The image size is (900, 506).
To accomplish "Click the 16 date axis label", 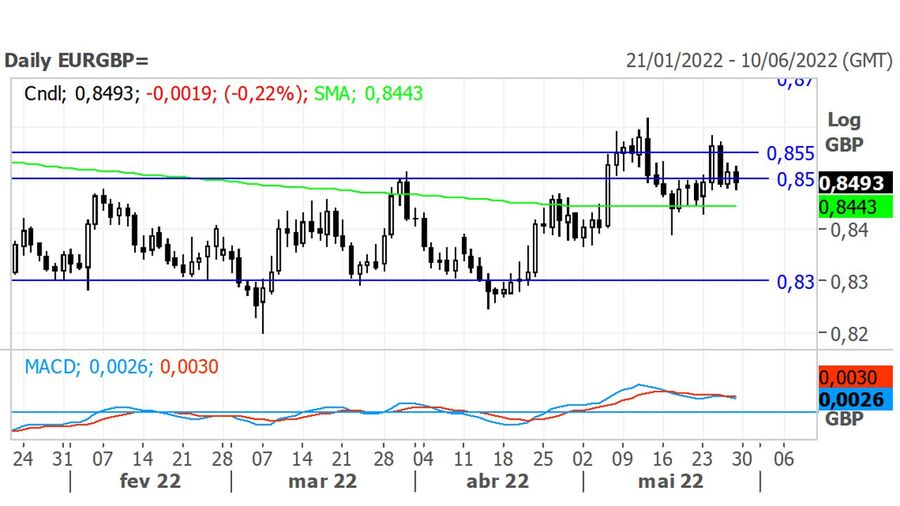I will 662,459.
